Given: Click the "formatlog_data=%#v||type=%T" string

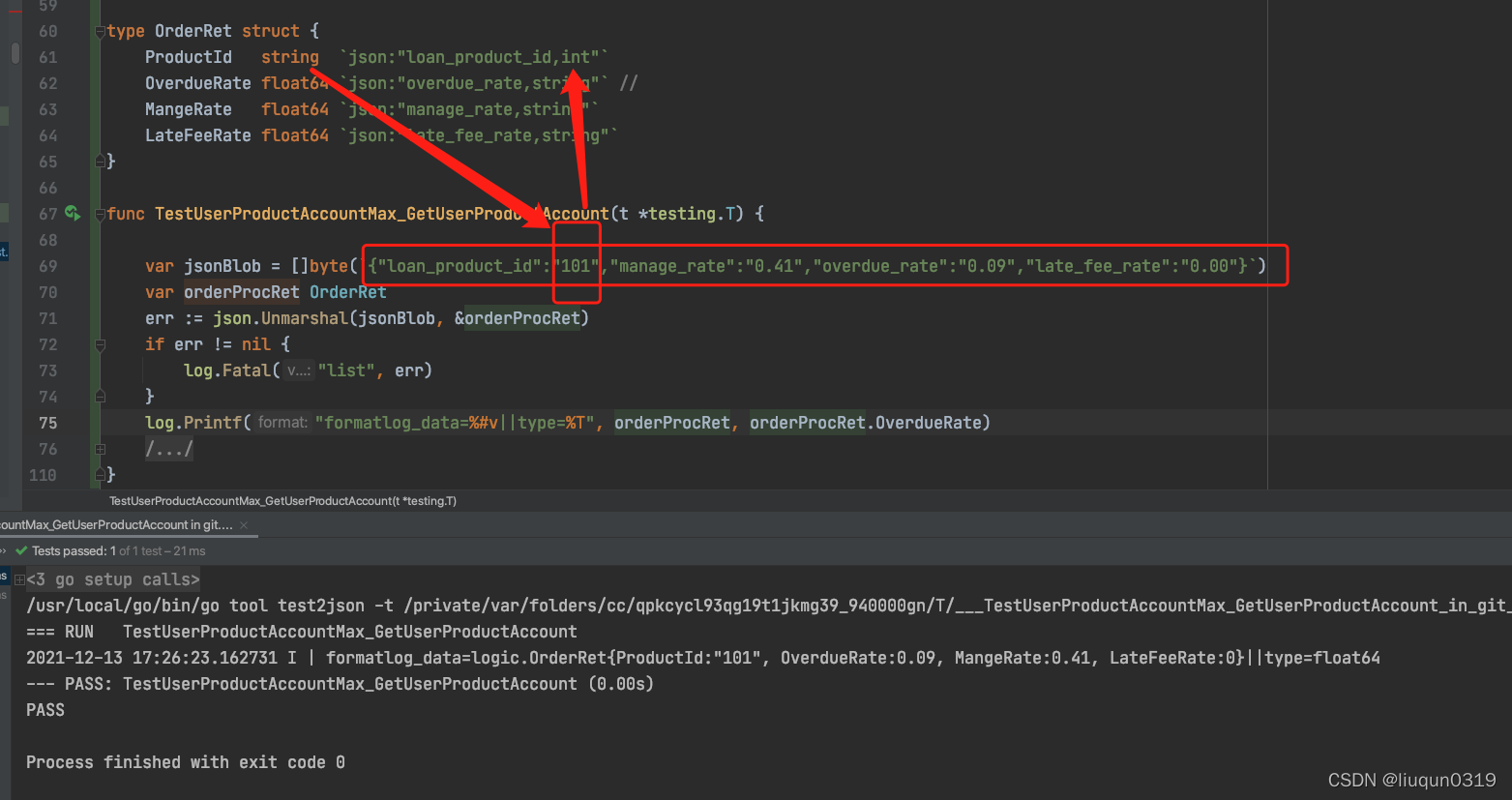Looking at the screenshot, I should pos(455,423).
